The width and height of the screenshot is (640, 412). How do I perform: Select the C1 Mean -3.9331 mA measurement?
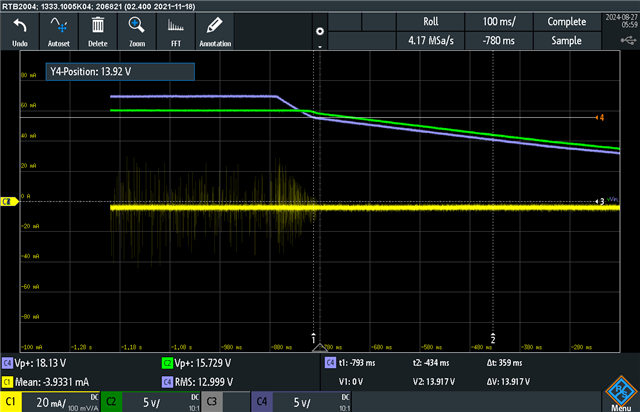click(x=46, y=382)
